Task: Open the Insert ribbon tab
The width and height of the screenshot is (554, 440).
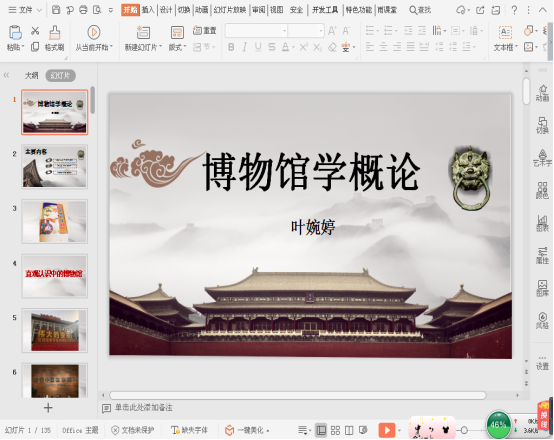Action: 148,10
